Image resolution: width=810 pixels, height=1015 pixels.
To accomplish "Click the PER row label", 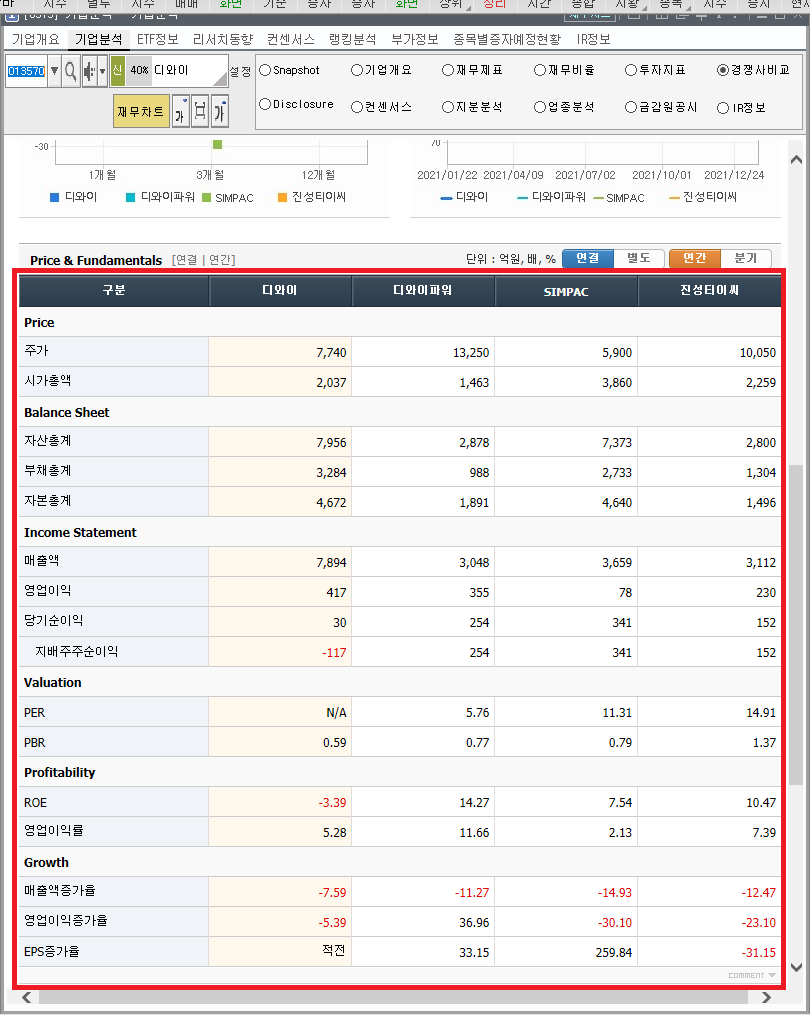I will (x=34, y=713).
